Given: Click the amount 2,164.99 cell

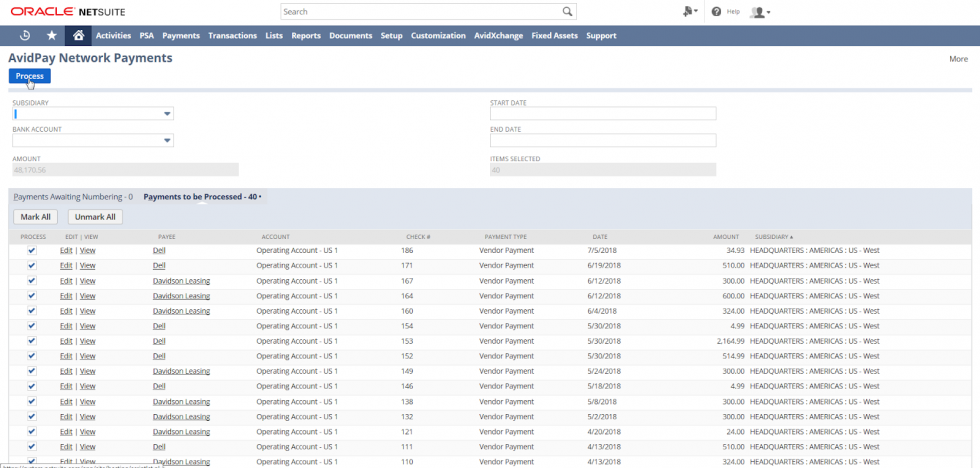Looking at the screenshot, I should (x=731, y=341).
